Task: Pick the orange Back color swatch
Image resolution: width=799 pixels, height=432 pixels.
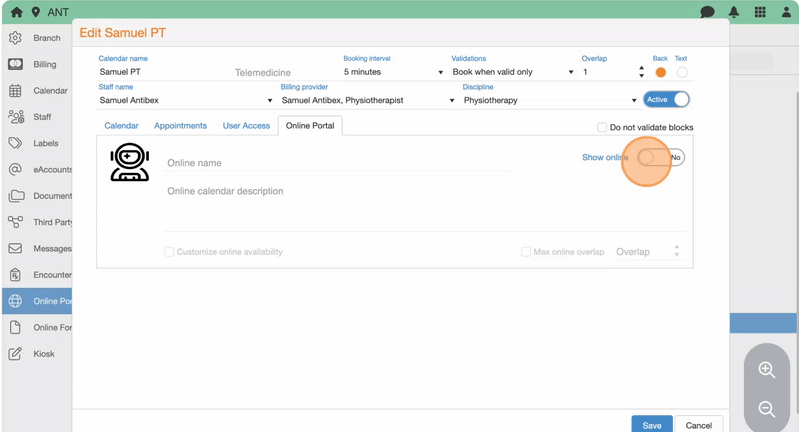Action: pos(660,72)
